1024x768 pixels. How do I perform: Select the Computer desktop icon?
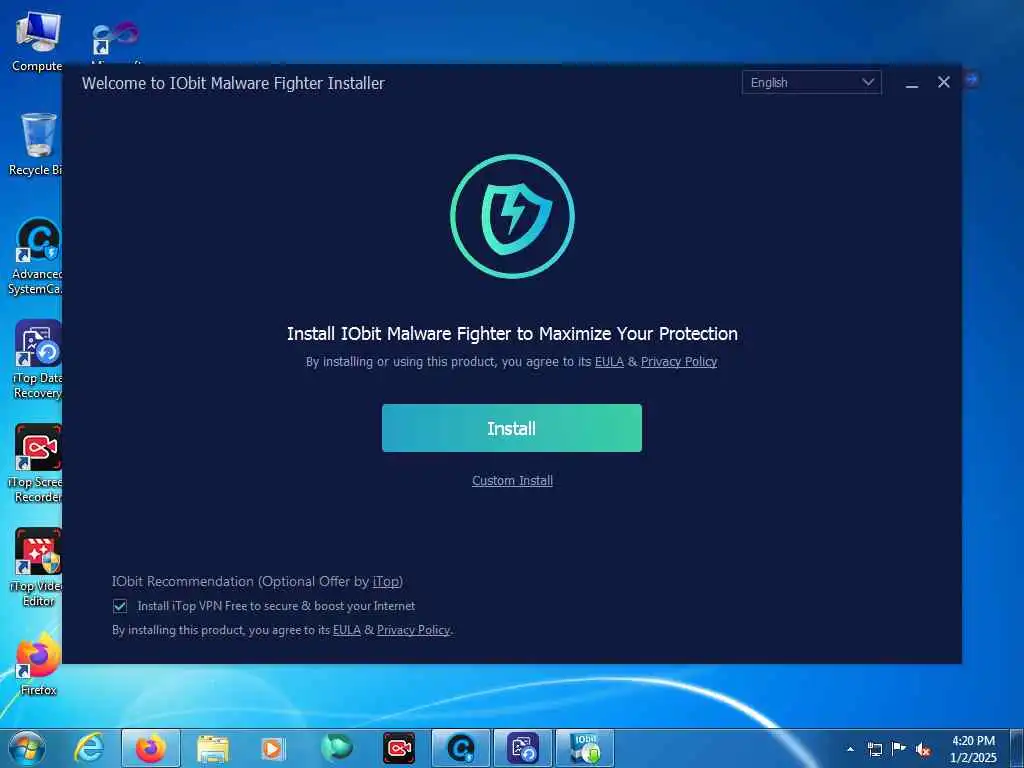37,41
